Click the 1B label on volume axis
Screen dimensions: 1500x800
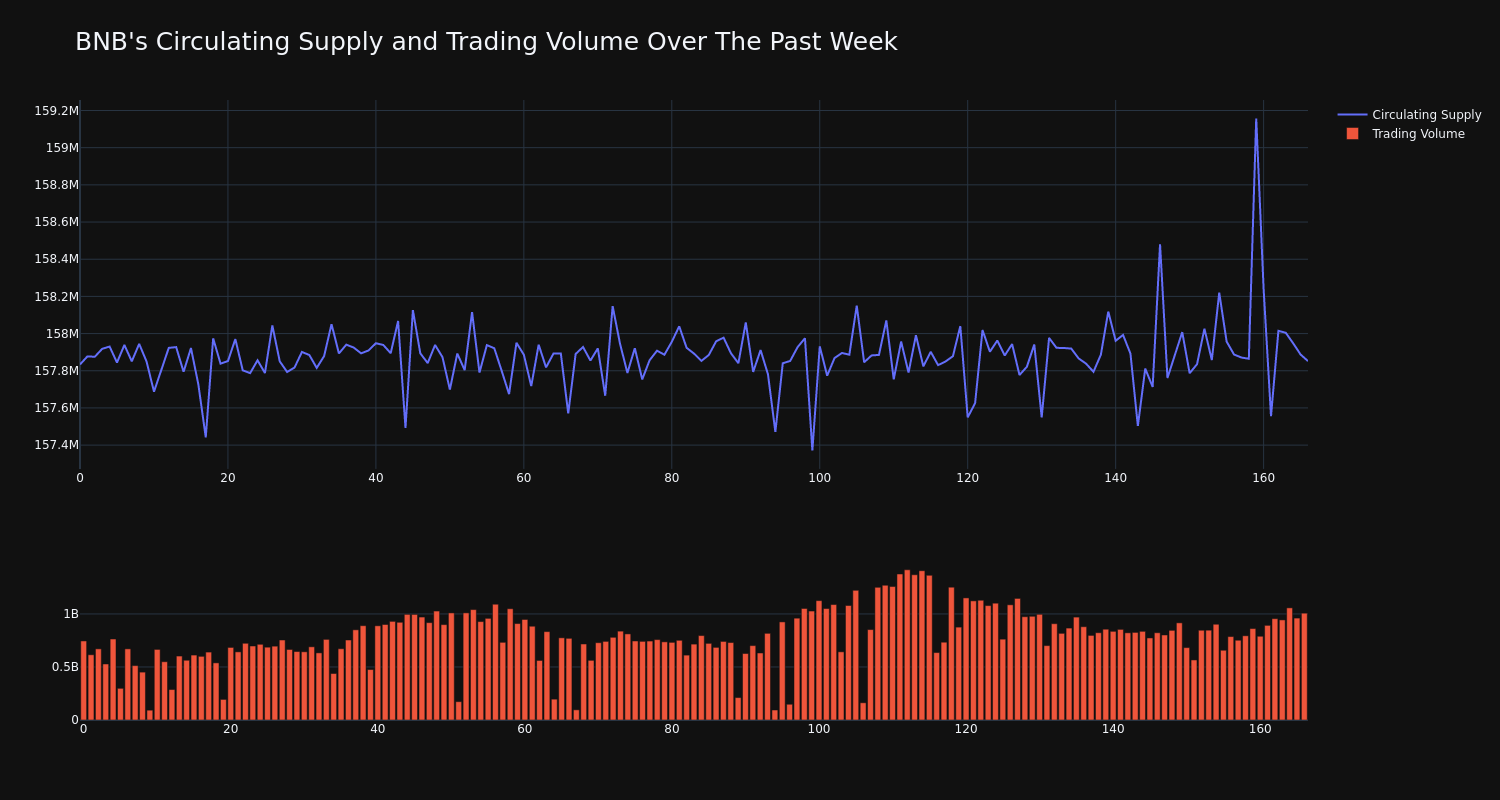pyautogui.click(x=71, y=614)
